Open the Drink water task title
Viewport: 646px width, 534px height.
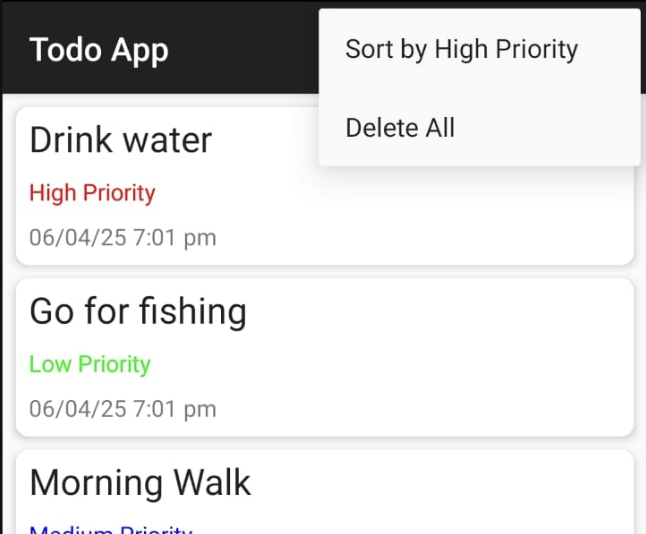(121, 140)
